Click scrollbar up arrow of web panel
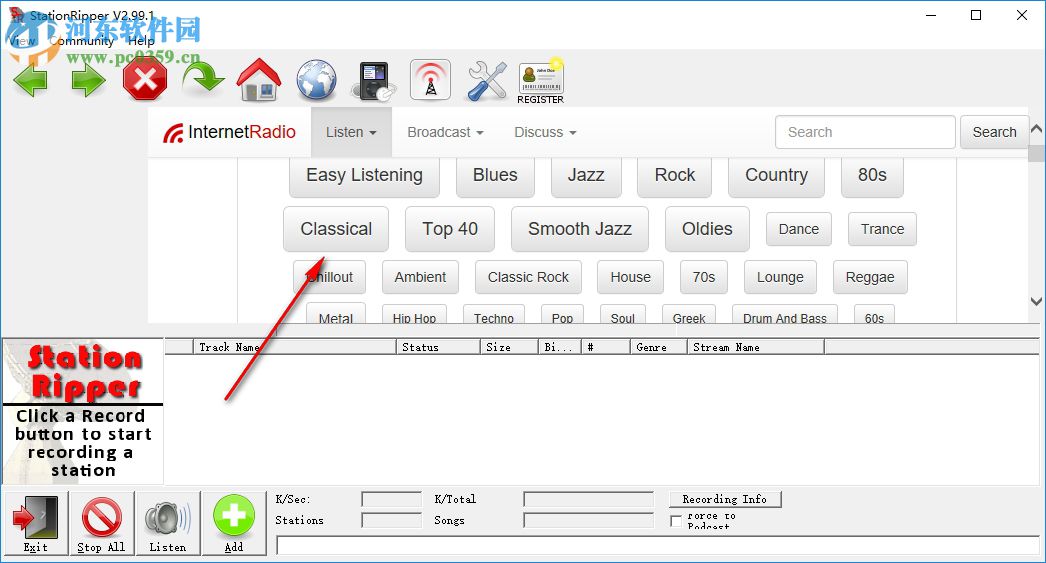 (1037, 129)
